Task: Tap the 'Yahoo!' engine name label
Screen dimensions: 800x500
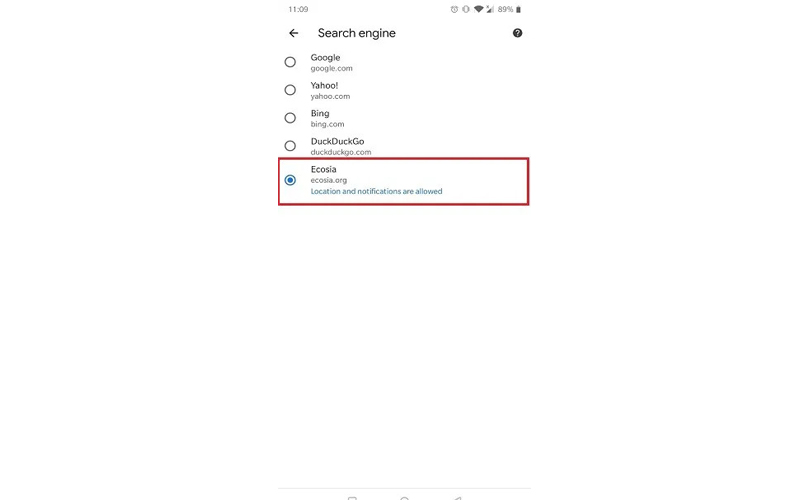Action: pyautogui.click(x=324, y=85)
